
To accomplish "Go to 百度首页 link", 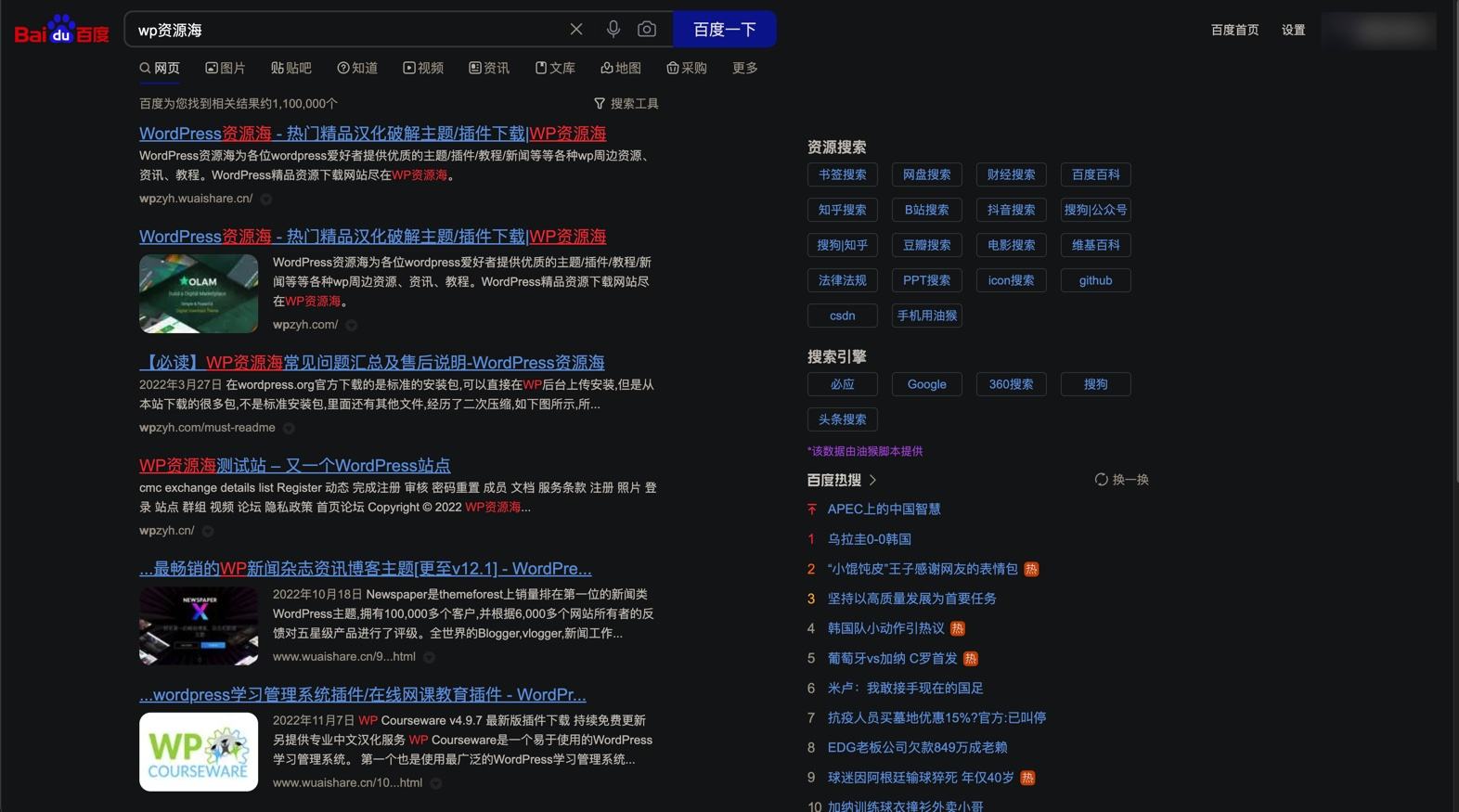I will 1234,30.
